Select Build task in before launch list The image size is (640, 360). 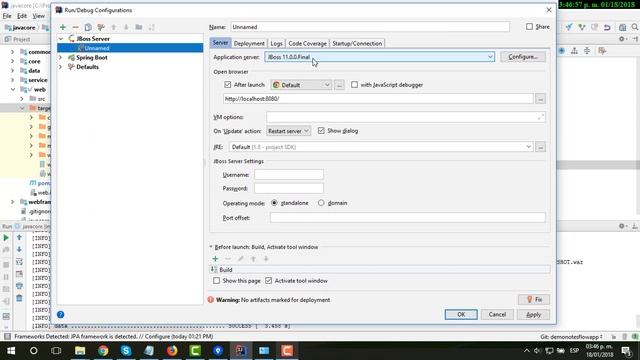coord(380,270)
